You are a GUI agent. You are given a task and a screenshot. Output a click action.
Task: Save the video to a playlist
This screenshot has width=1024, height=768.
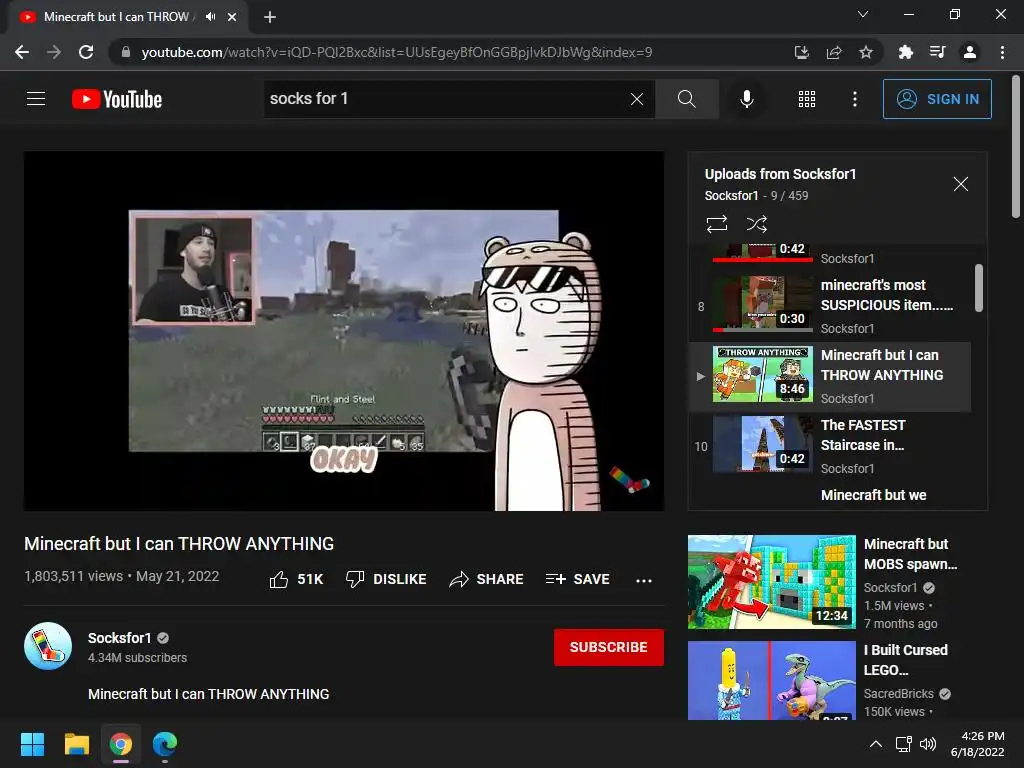577,579
